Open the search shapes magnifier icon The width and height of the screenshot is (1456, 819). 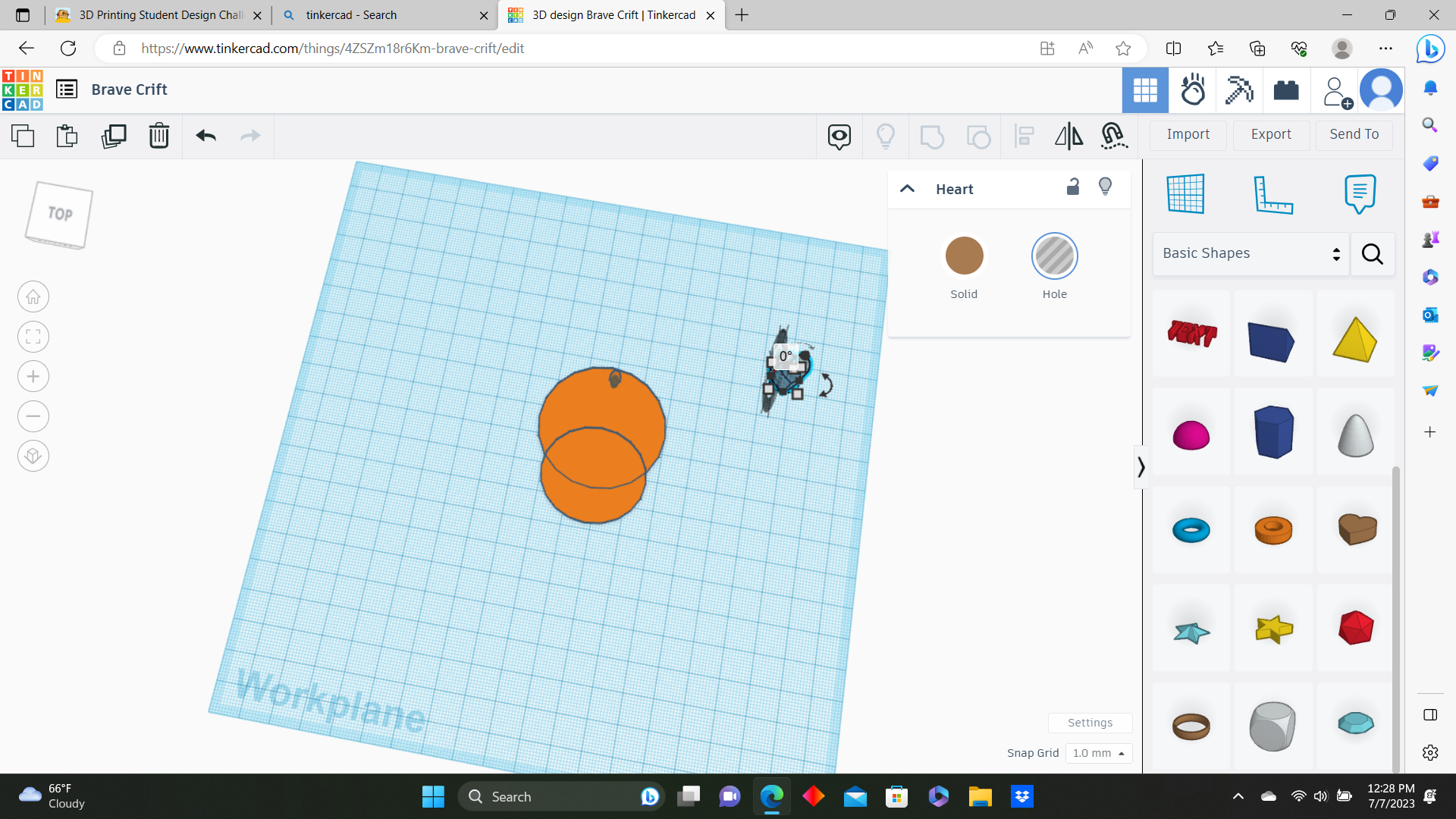coord(1372,254)
